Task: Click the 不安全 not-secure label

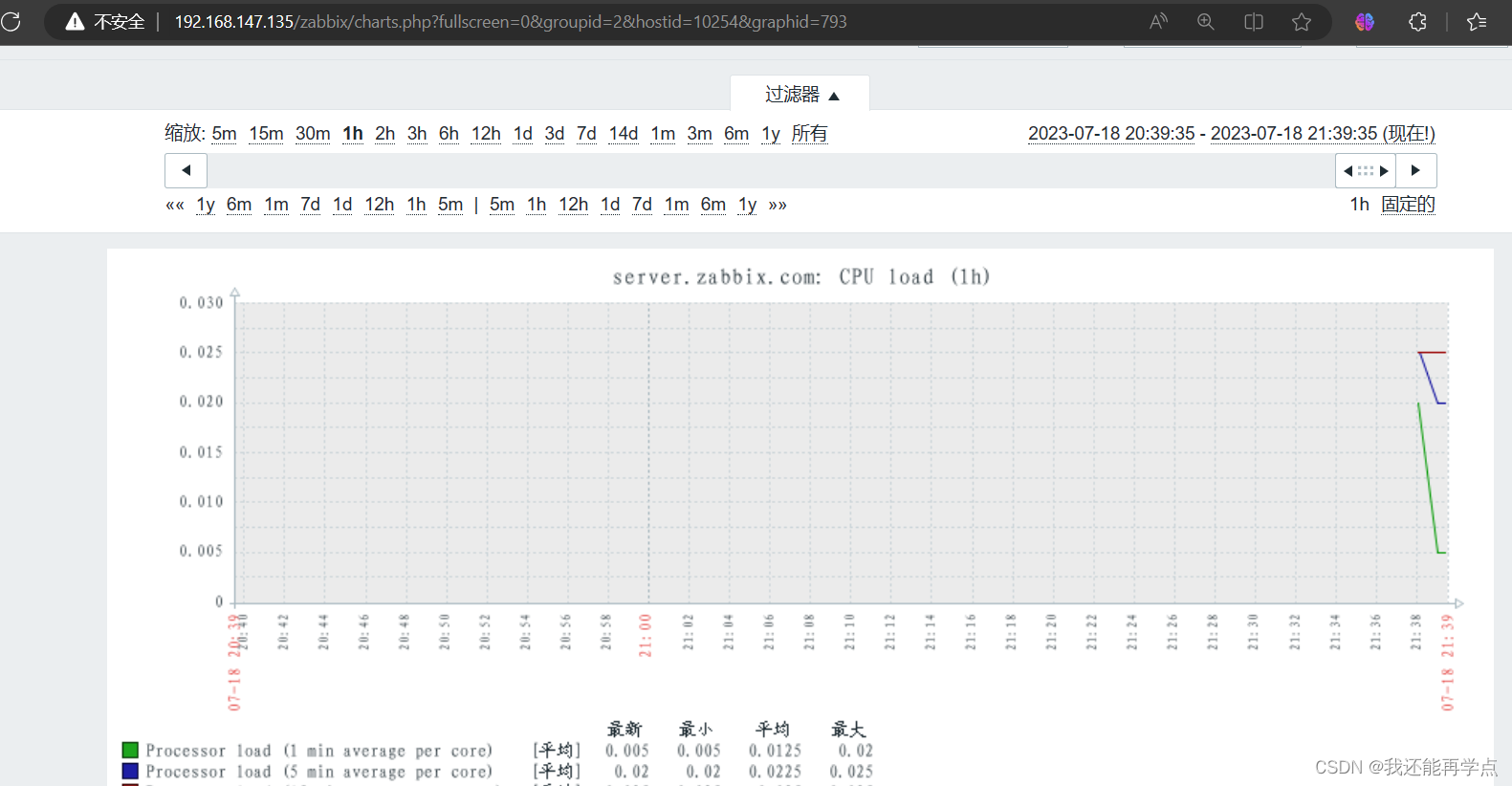Action: tap(119, 21)
